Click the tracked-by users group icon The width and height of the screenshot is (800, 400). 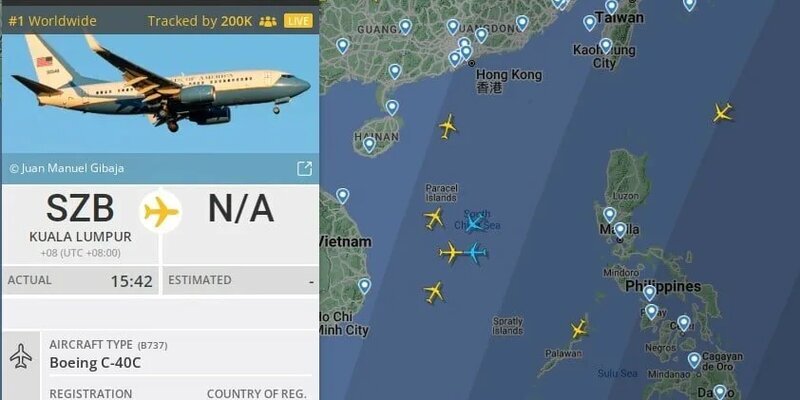[268, 21]
